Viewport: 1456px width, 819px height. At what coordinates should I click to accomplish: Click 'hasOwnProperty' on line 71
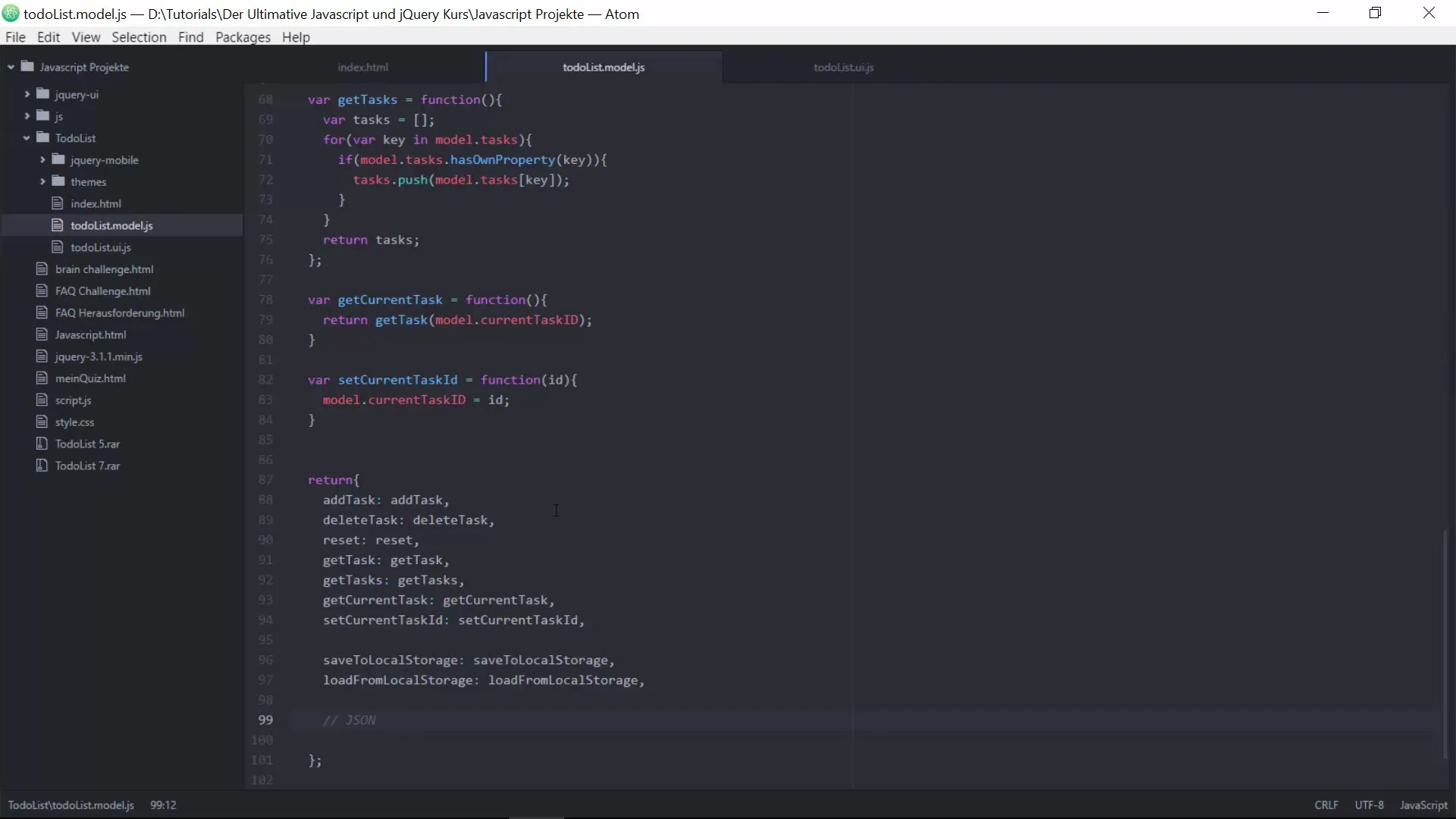coord(503,160)
